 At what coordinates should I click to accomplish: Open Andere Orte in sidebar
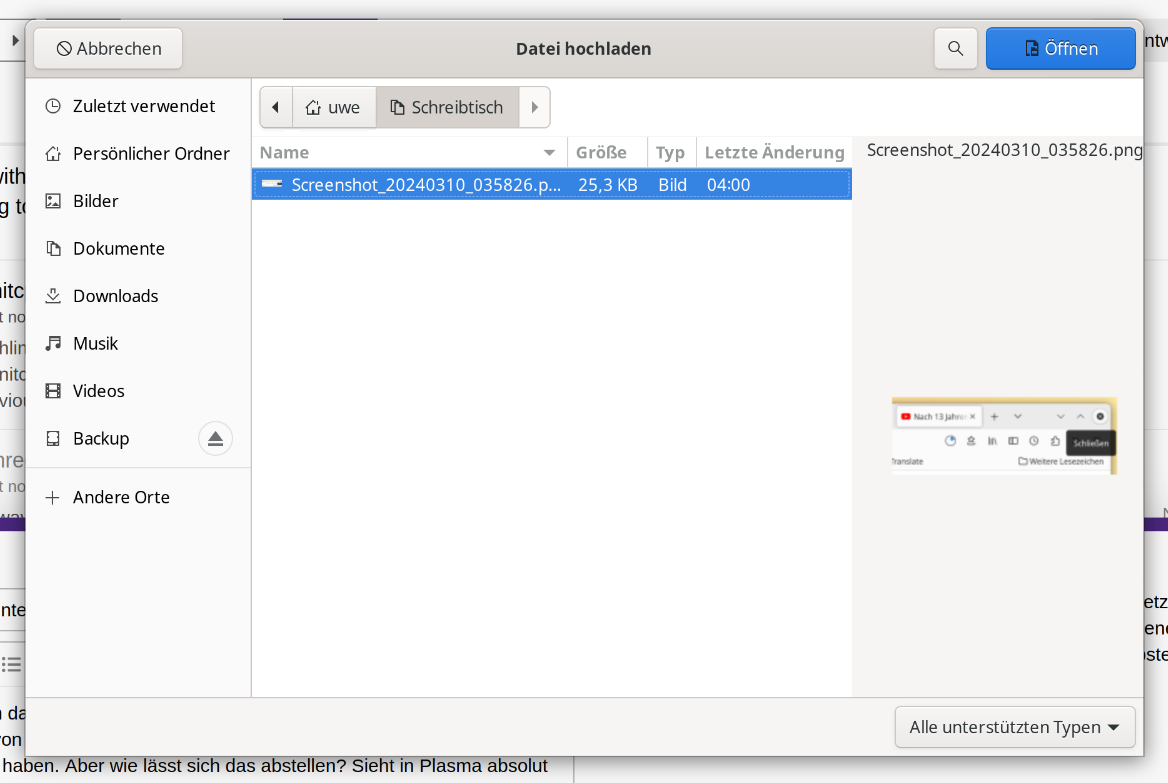[x=139, y=497]
